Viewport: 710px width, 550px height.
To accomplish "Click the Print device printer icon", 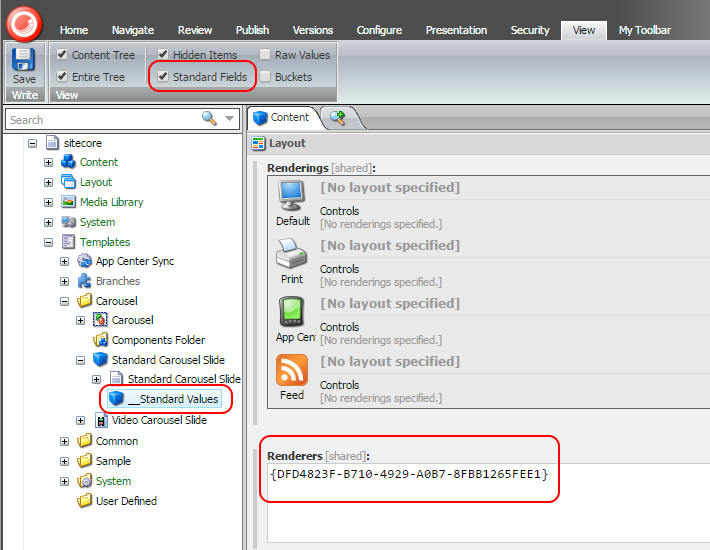I will tap(292, 253).
